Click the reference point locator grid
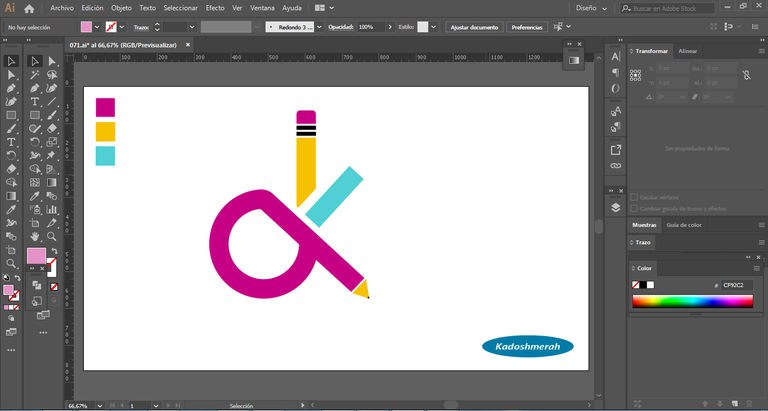This screenshot has height=411, width=768. pyautogui.click(x=636, y=75)
